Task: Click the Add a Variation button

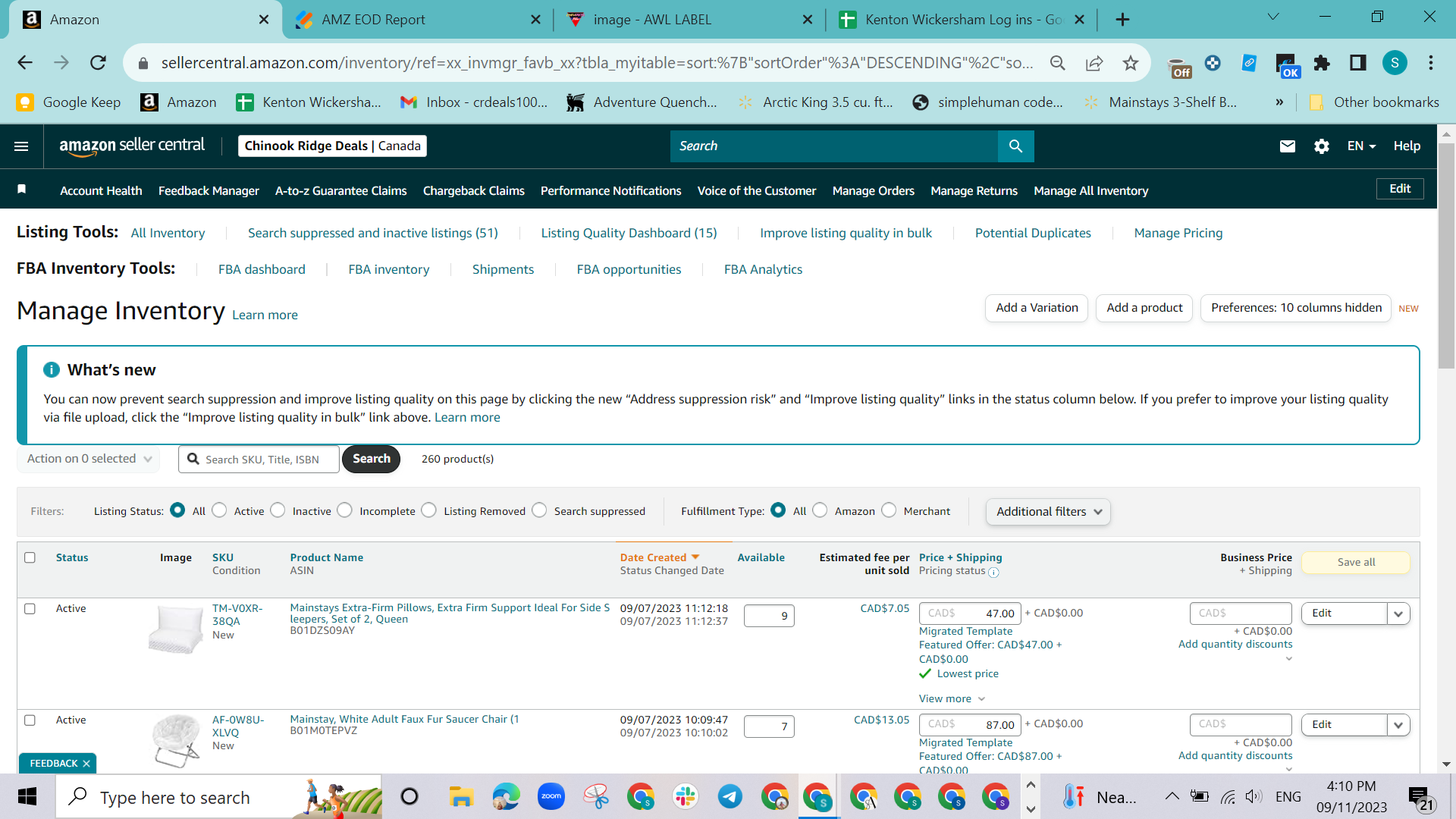Action: [x=1037, y=308]
